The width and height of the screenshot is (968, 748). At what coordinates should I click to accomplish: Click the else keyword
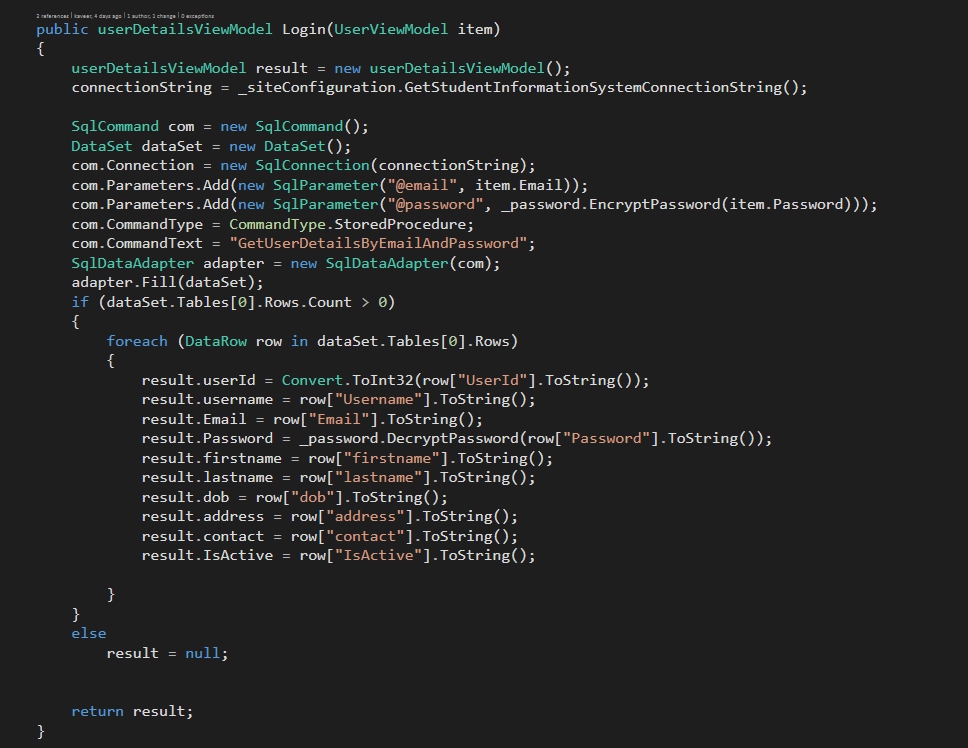coord(88,633)
